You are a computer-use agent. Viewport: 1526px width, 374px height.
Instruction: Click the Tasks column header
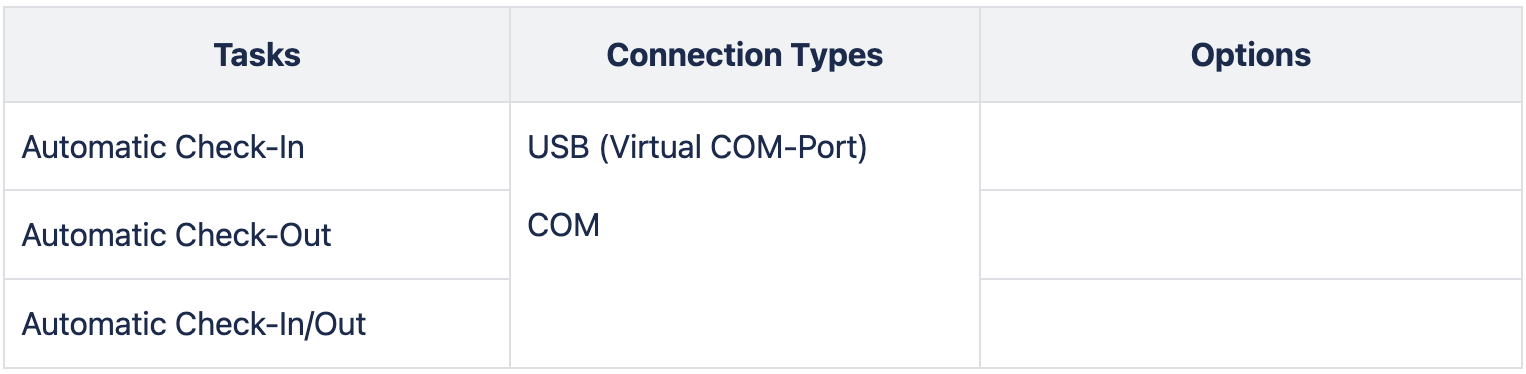pyautogui.click(x=257, y=55)
